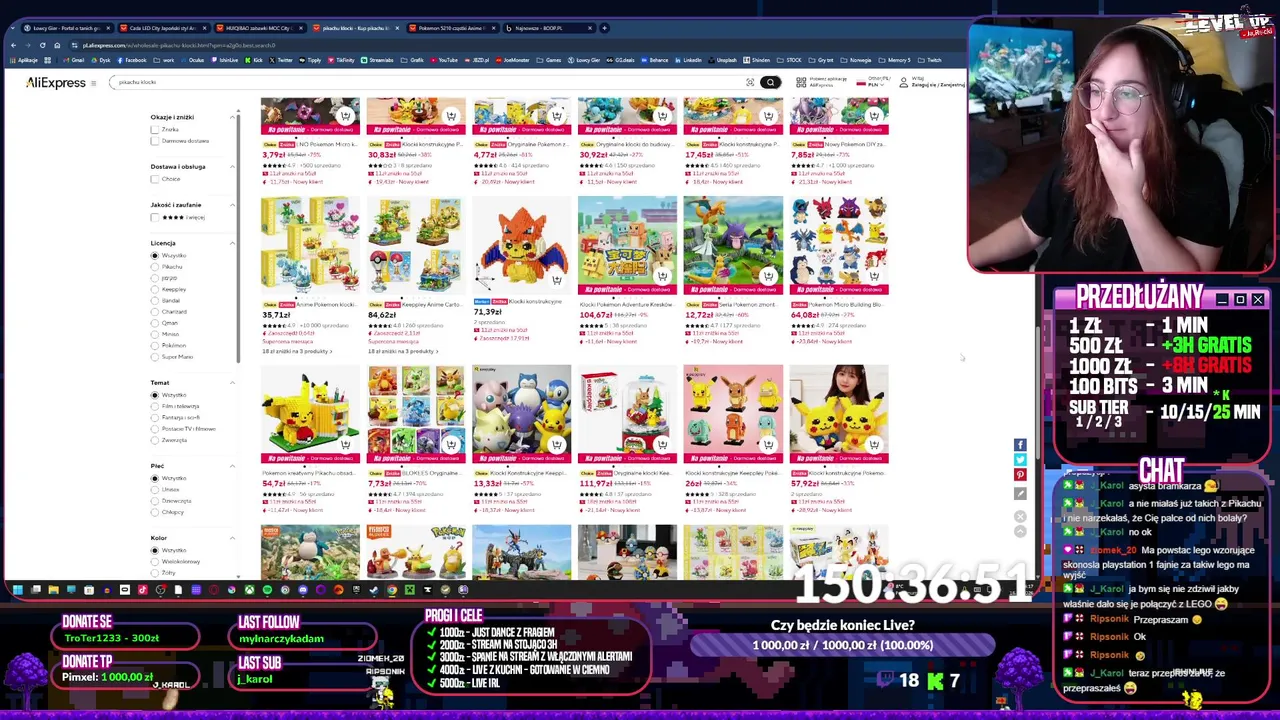Viewport: 1280px width, 720px height.
Task: Add the 64,08zł Micro Building Blocks to cart
Action: coord(874,276)
